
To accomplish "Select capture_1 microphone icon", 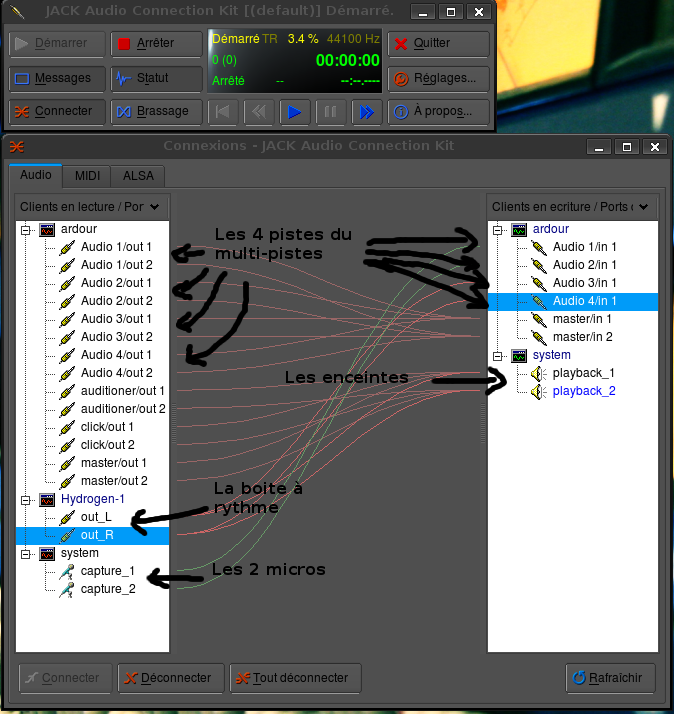I will point(67,572).
